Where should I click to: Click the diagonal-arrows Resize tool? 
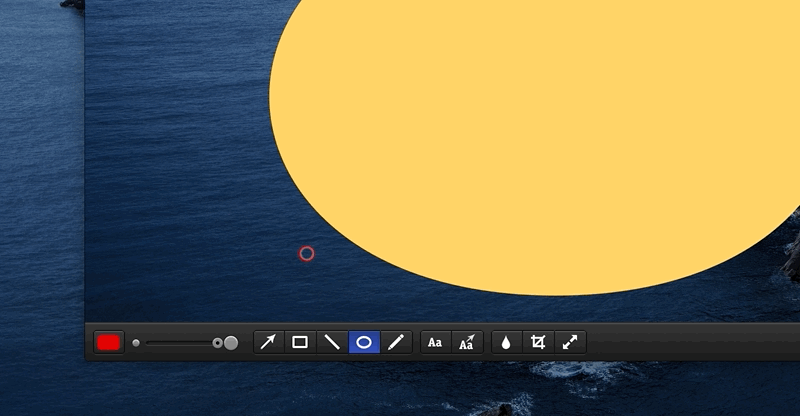point(570,342)
